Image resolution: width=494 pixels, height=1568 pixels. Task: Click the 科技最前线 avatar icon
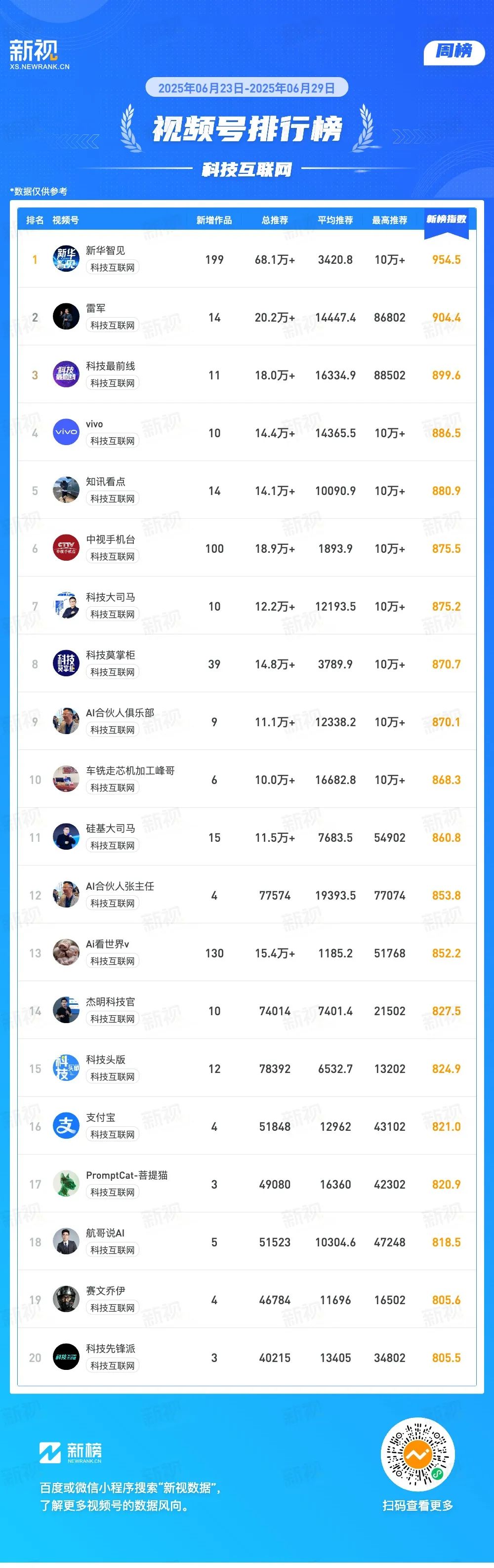66,374
